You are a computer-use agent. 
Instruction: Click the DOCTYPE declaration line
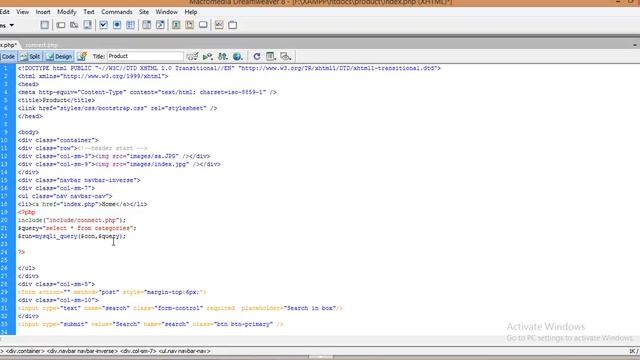(229, 68)
